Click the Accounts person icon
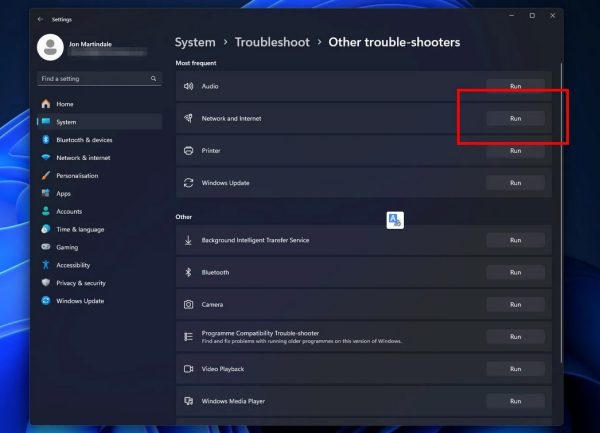The height and width of the screenshot is (433, 600). 46,211
